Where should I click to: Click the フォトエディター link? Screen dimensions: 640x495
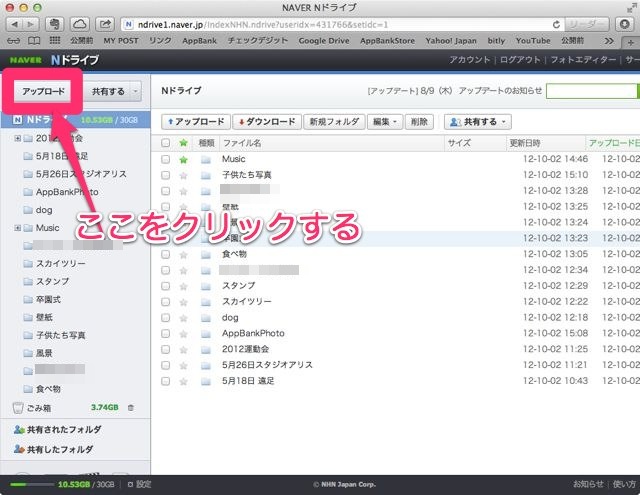coord(583,60)
